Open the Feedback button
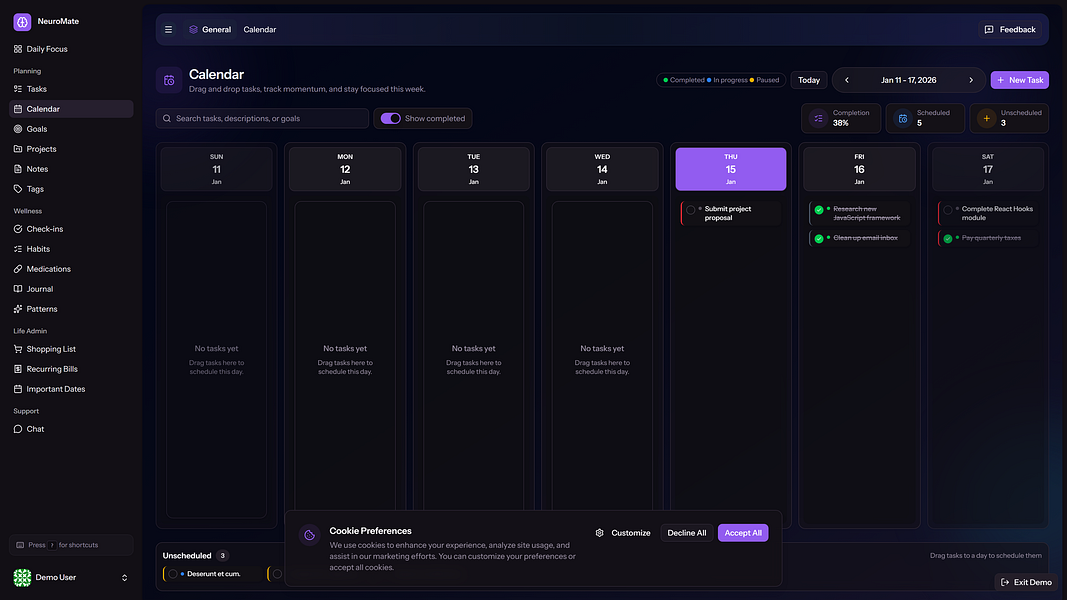This screenshot has height=600, width=1067. (1010, 30)
